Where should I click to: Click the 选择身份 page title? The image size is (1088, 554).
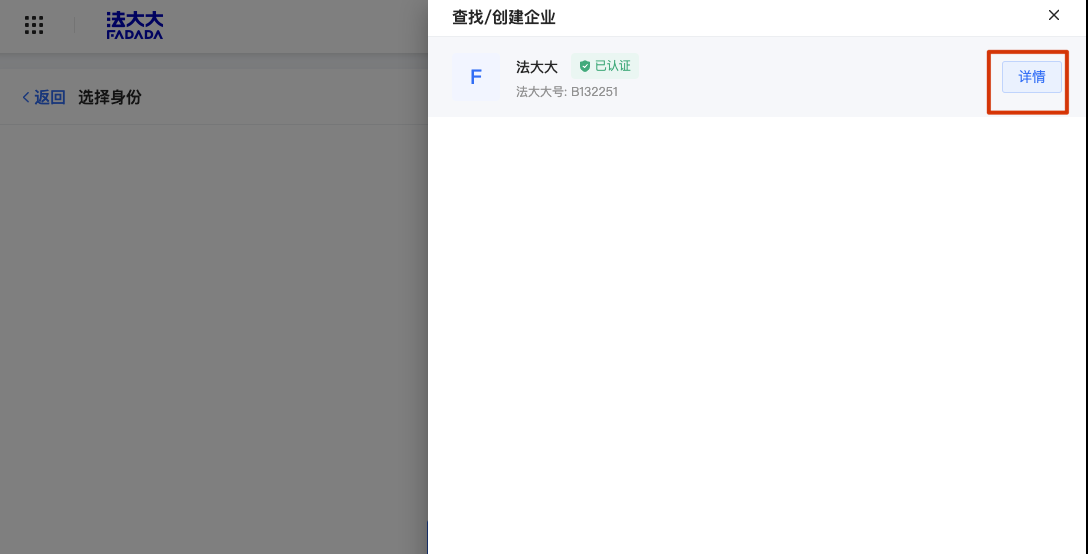(110, 97)
